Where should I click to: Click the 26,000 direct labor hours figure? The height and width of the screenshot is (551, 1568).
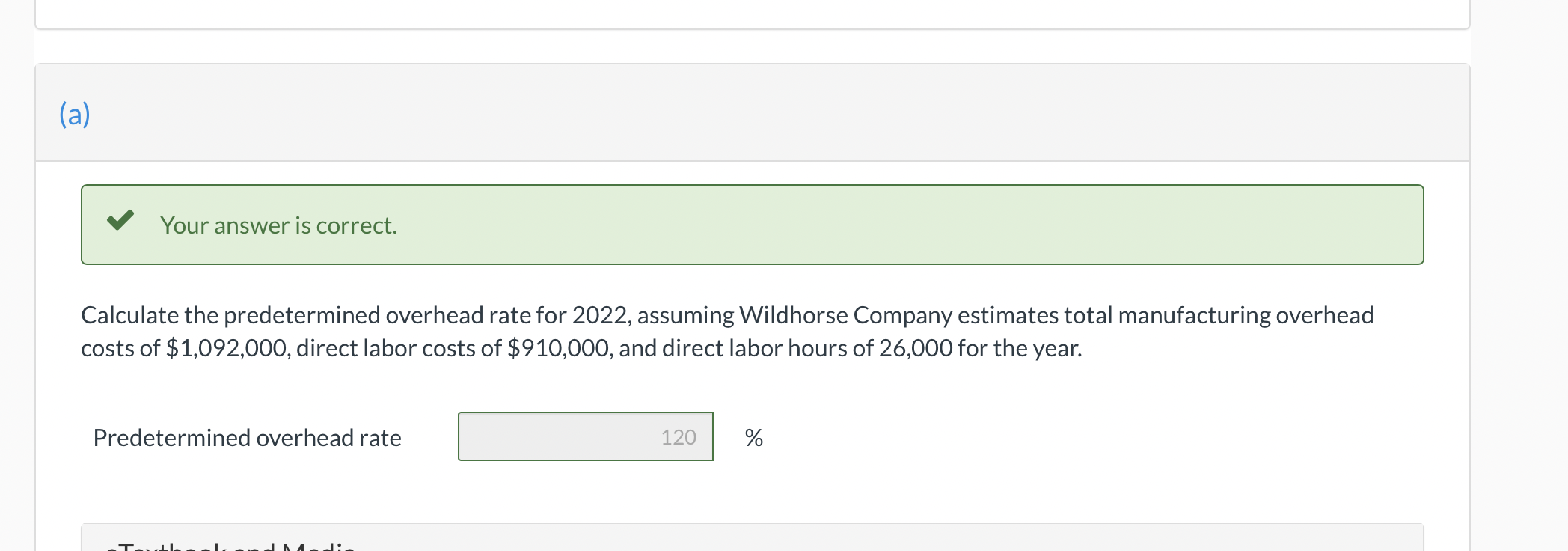coord(915,348)
